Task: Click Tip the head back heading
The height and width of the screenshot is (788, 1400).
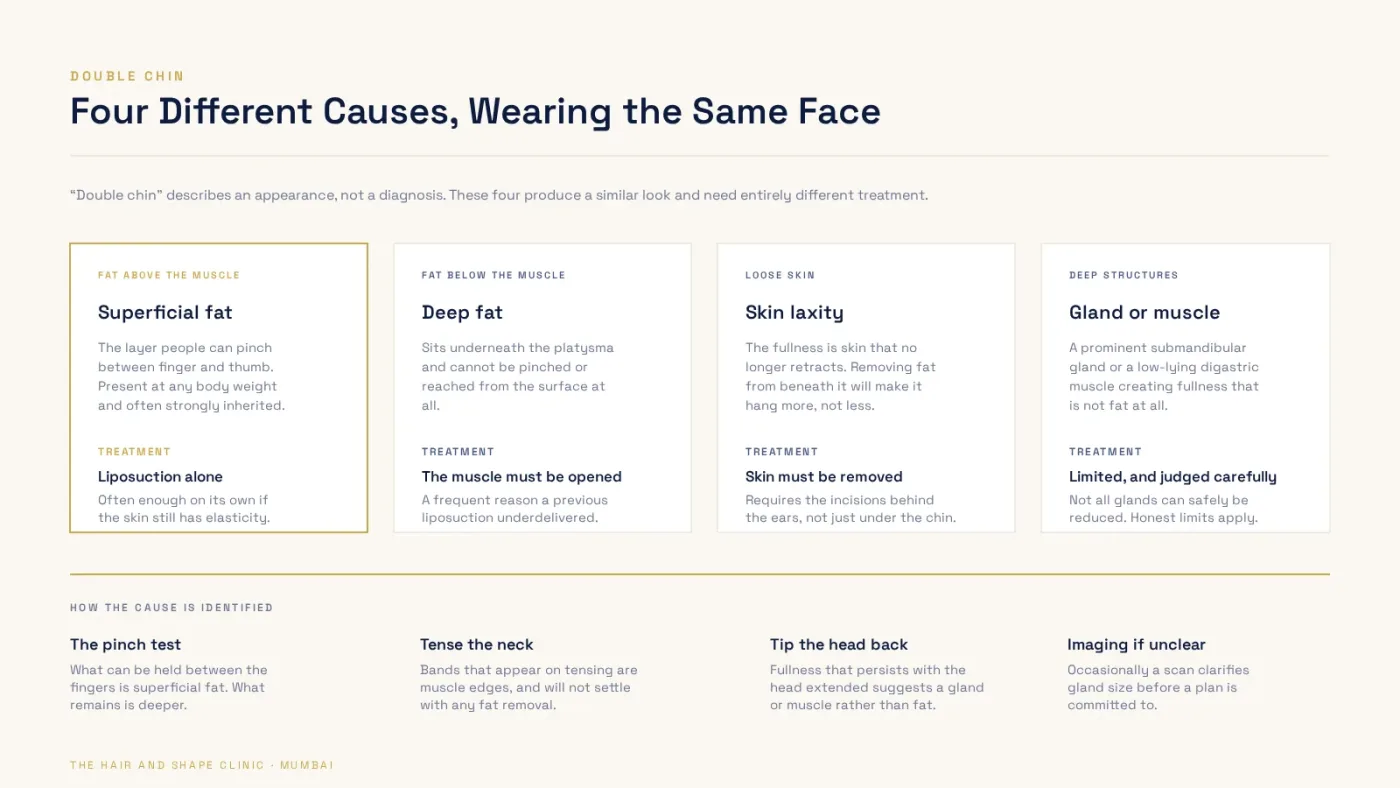Action: coord(839,644)
